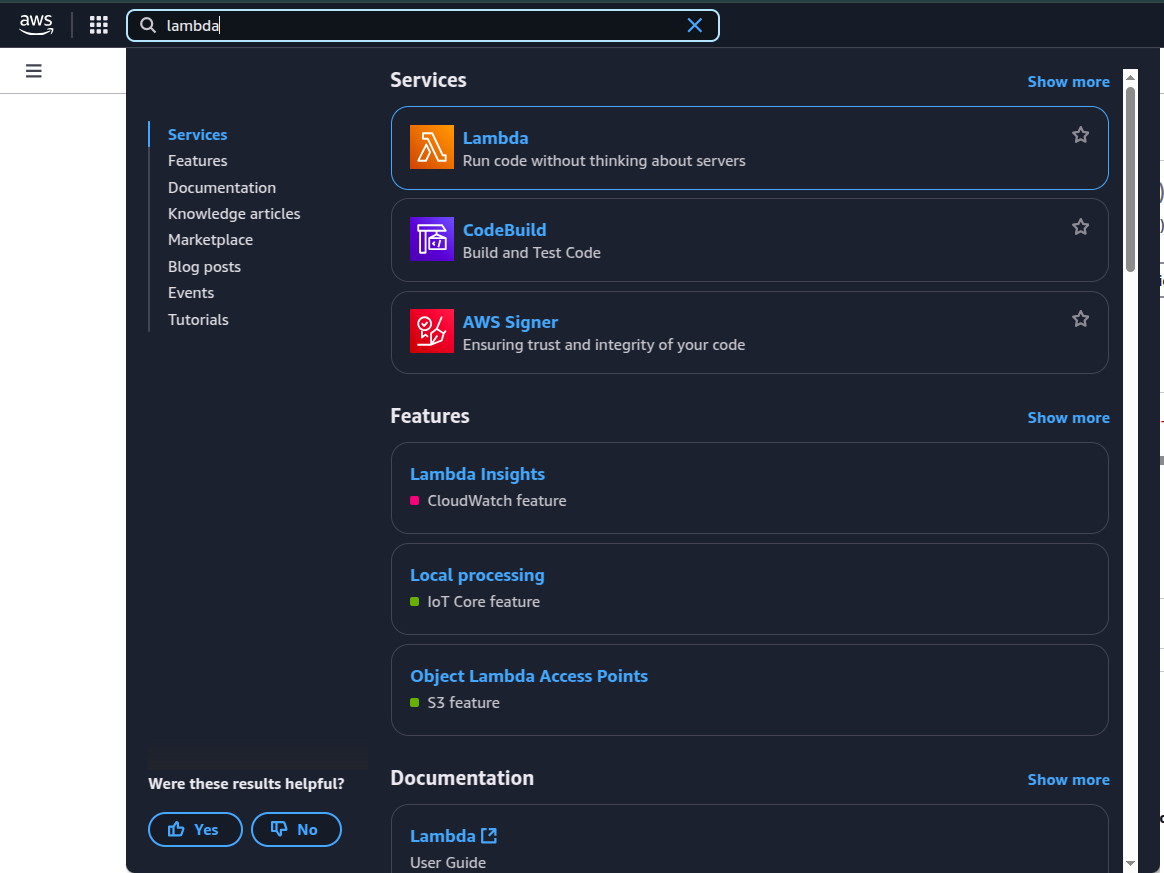Open Lambda User Guide via external-link icon
Image resolution: width=1164 pixels, height=873 pixels.
click(489, 834)
